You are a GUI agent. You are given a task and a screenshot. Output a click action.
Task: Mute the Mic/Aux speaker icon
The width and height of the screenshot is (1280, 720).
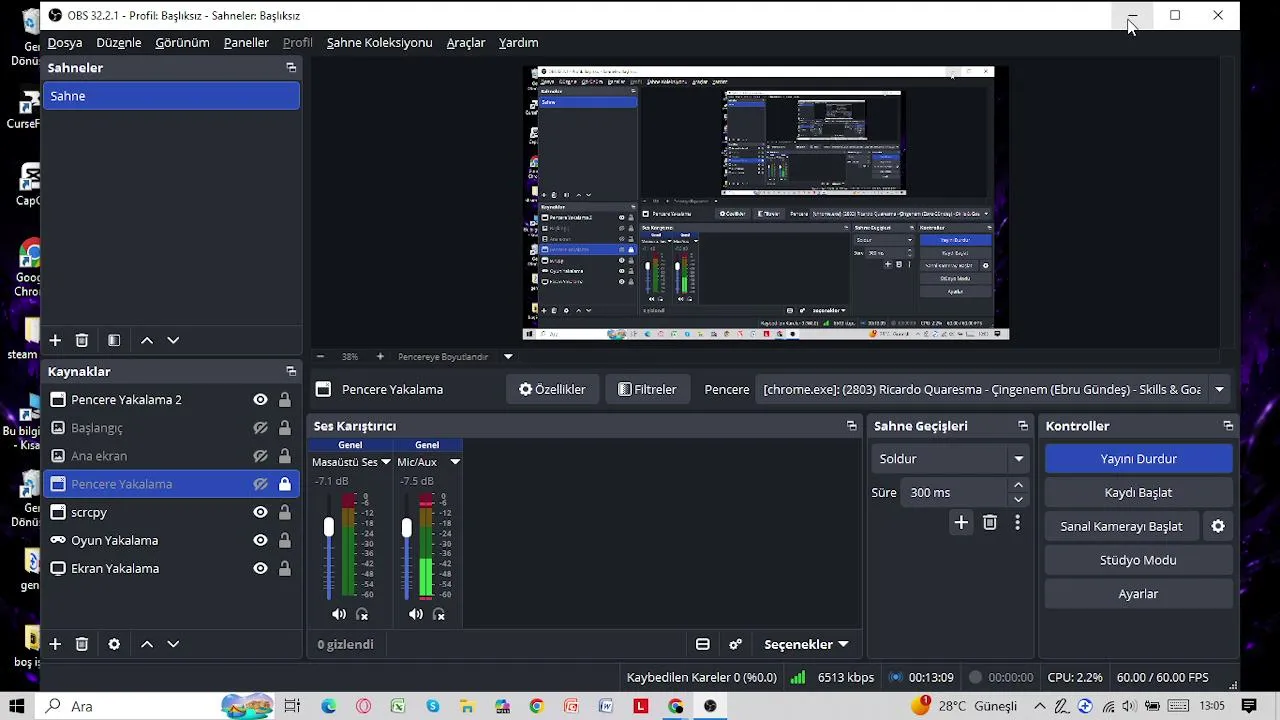click(416, 614)
